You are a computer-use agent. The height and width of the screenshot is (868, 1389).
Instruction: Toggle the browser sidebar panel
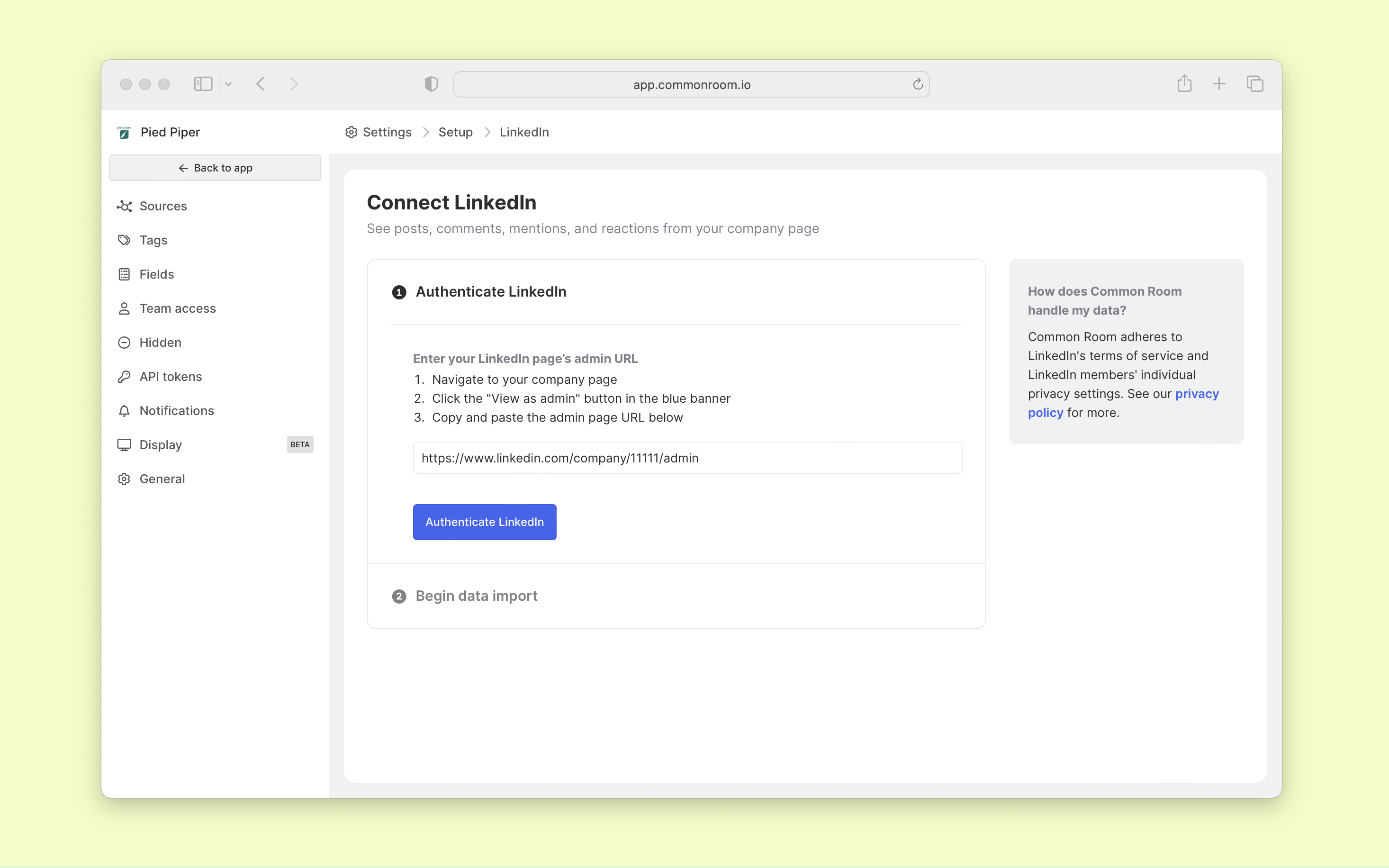[x=203, y=84]
